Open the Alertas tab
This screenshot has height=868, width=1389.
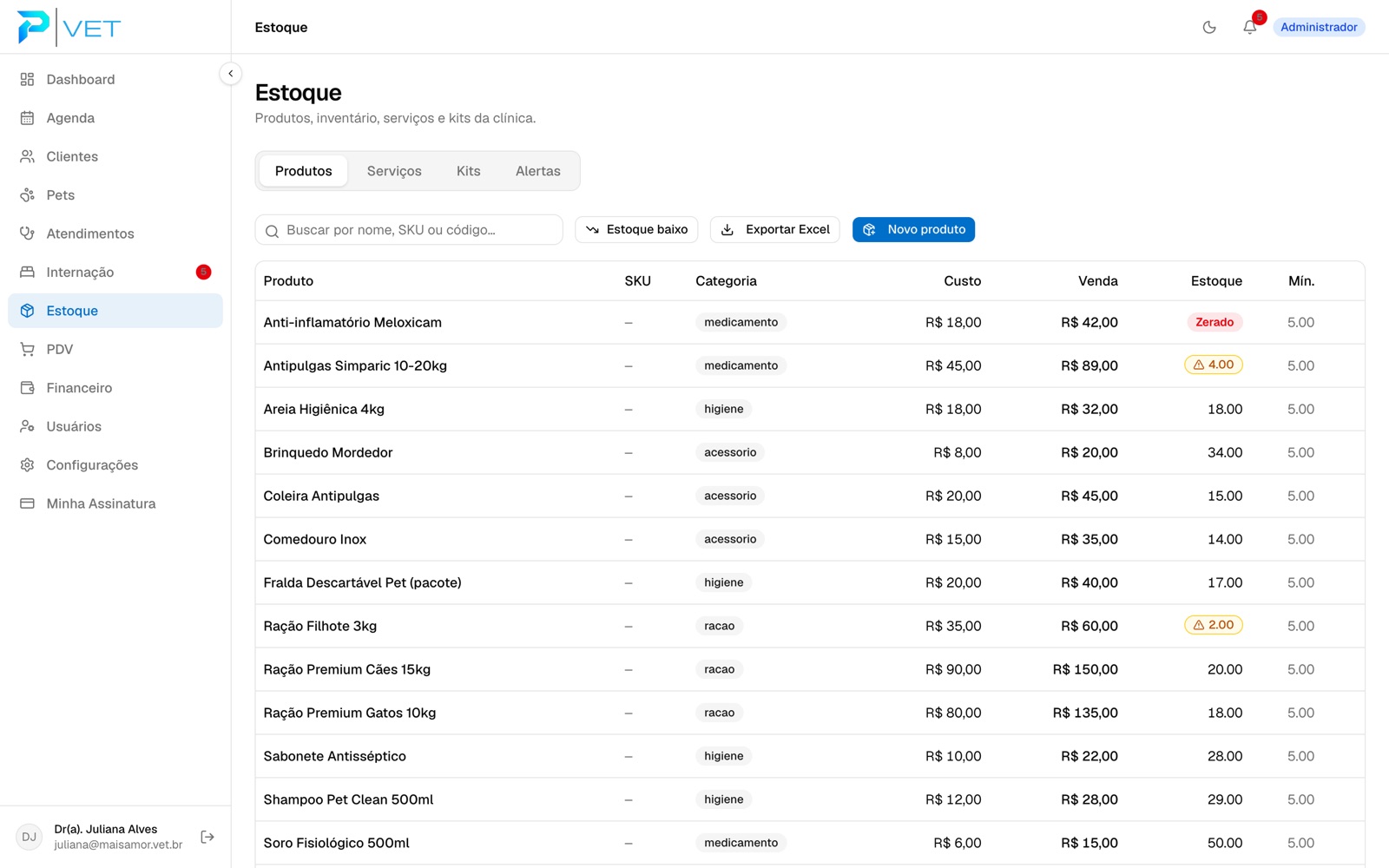pos(538,171)
